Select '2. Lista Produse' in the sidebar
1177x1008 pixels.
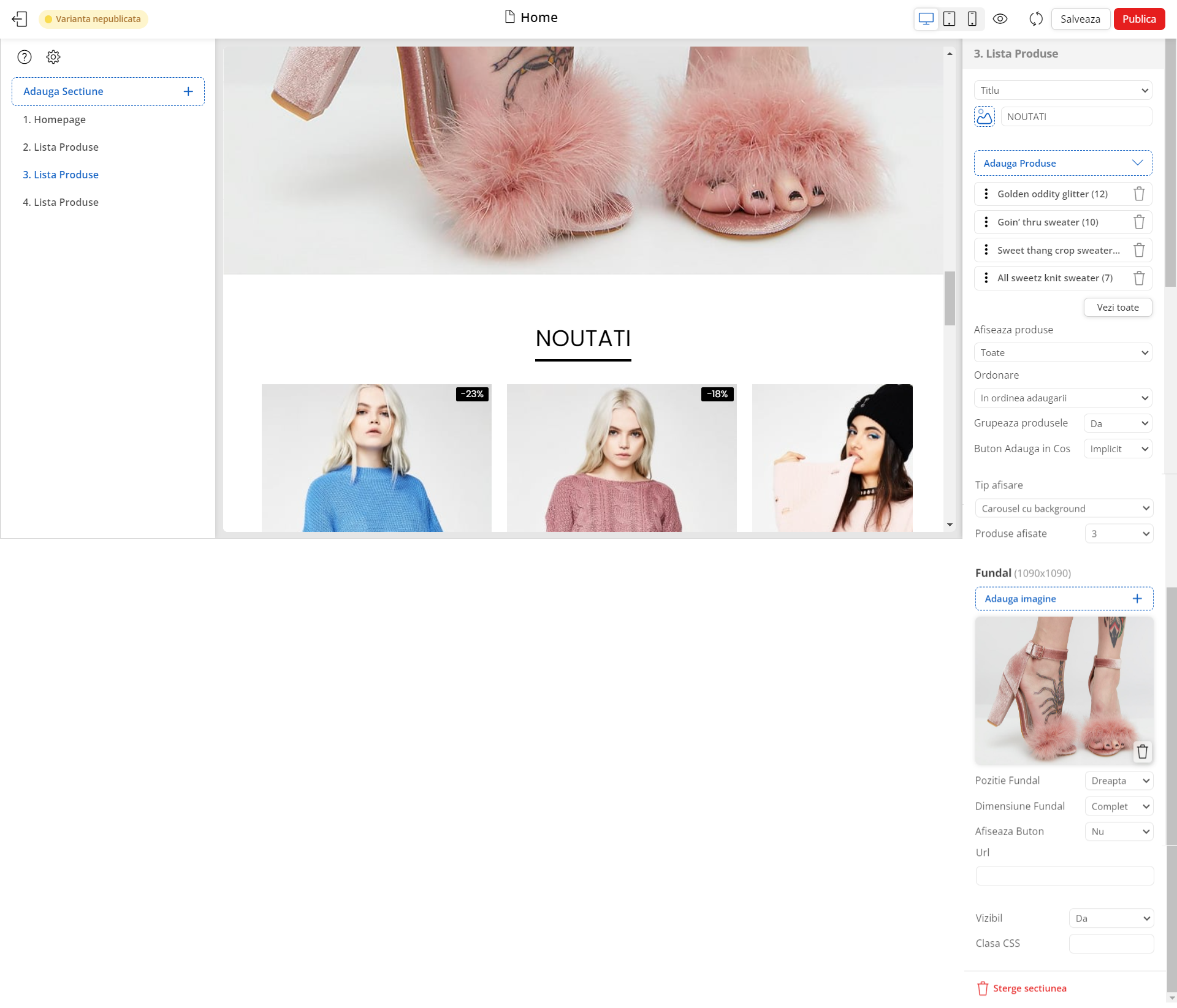[61, 147]
